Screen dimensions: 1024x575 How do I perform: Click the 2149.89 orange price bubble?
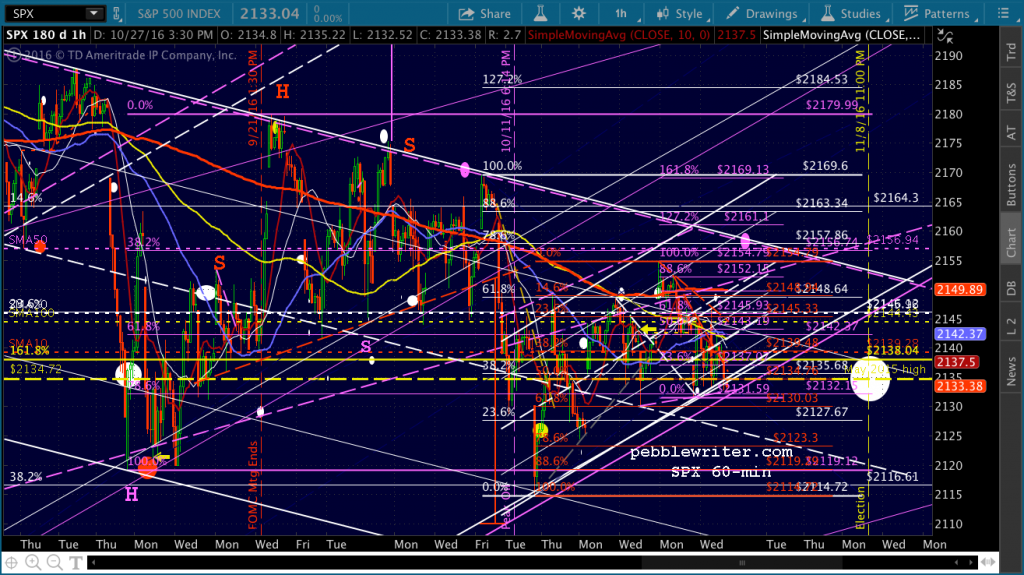[959, 289]
